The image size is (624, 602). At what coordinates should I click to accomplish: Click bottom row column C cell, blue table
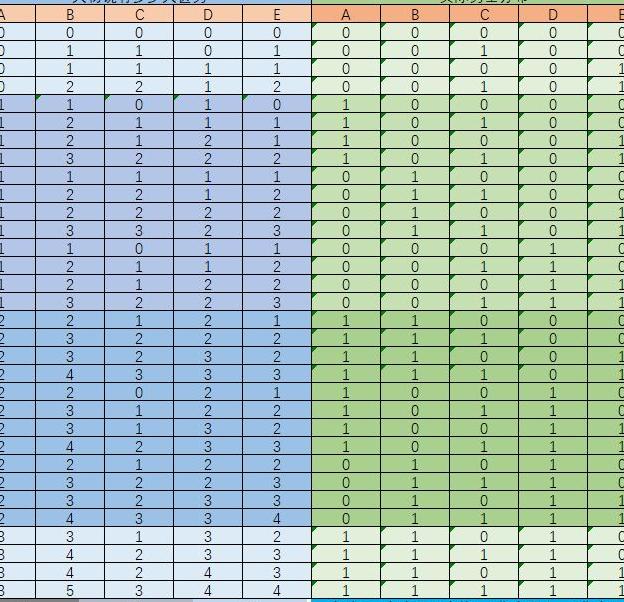[x=139, y=590]
